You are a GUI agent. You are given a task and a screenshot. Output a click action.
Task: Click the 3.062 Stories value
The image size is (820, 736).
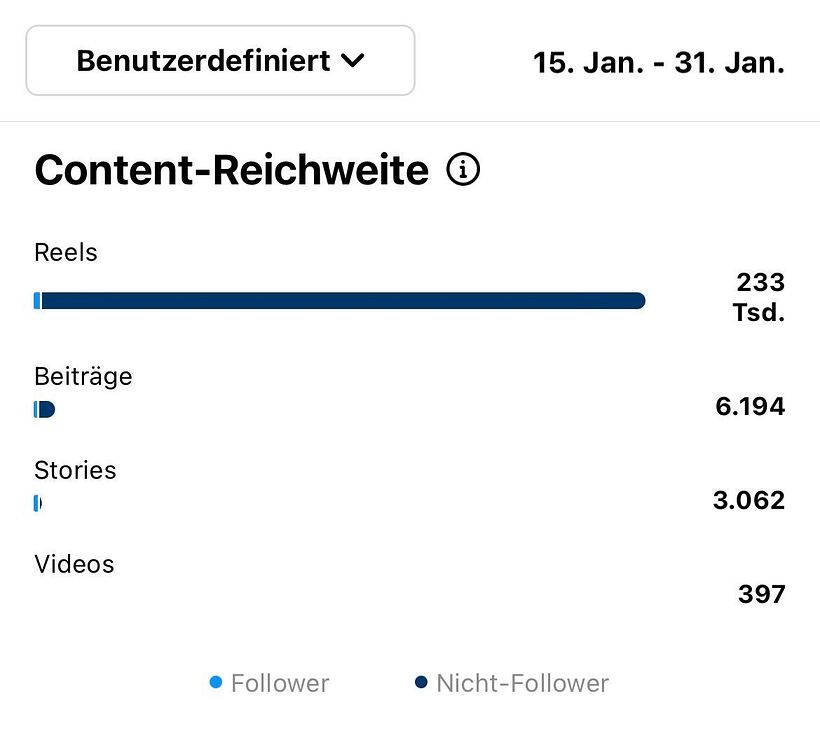tap(748, 500)
